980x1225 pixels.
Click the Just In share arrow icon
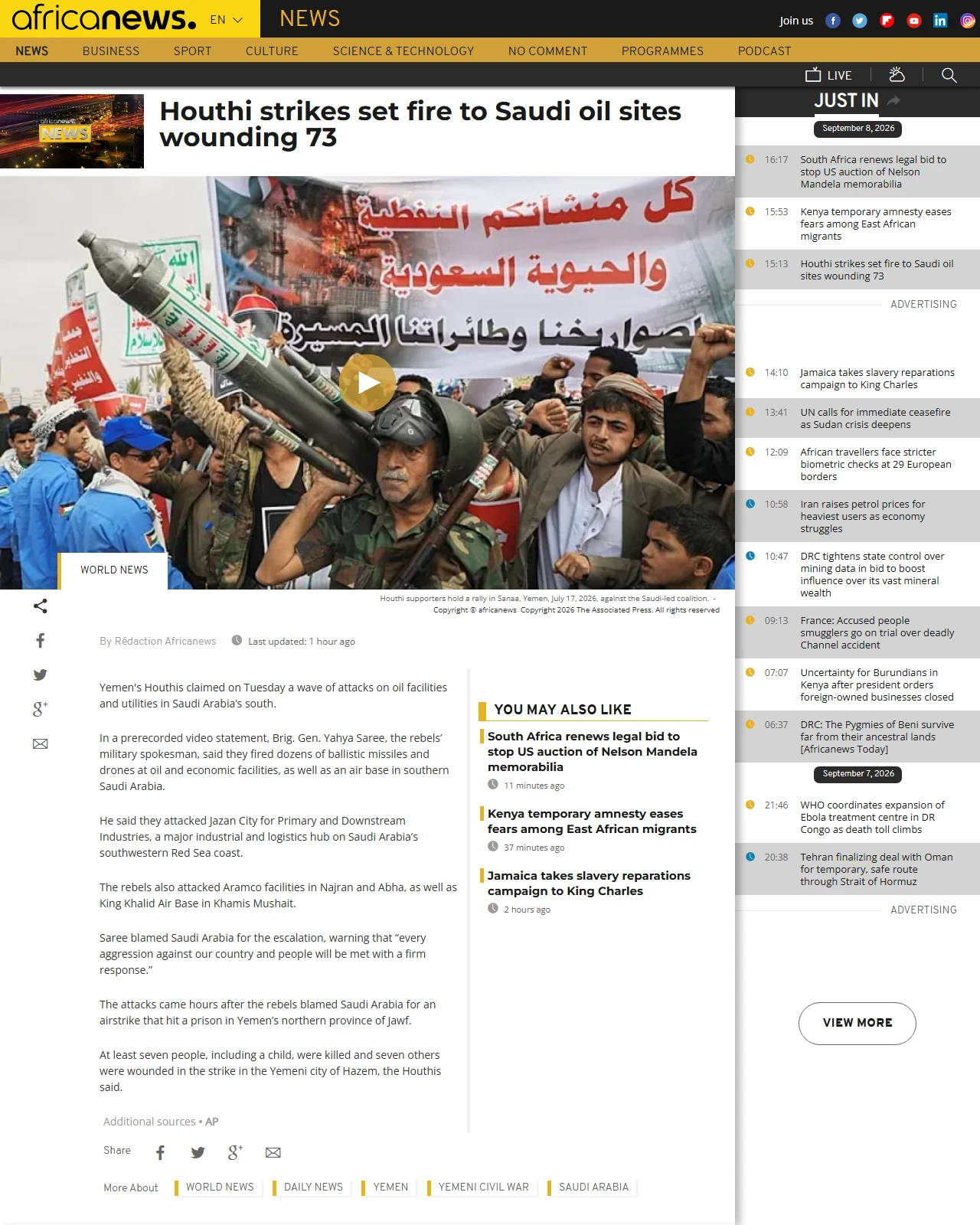pyautogui.click(x=893, y=100)
